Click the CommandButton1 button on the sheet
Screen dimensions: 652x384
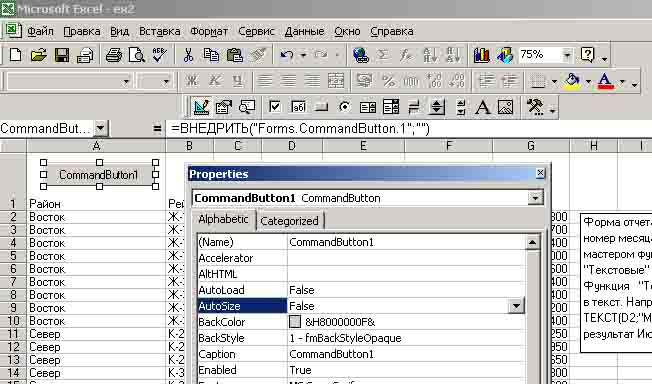pos(99,175)
